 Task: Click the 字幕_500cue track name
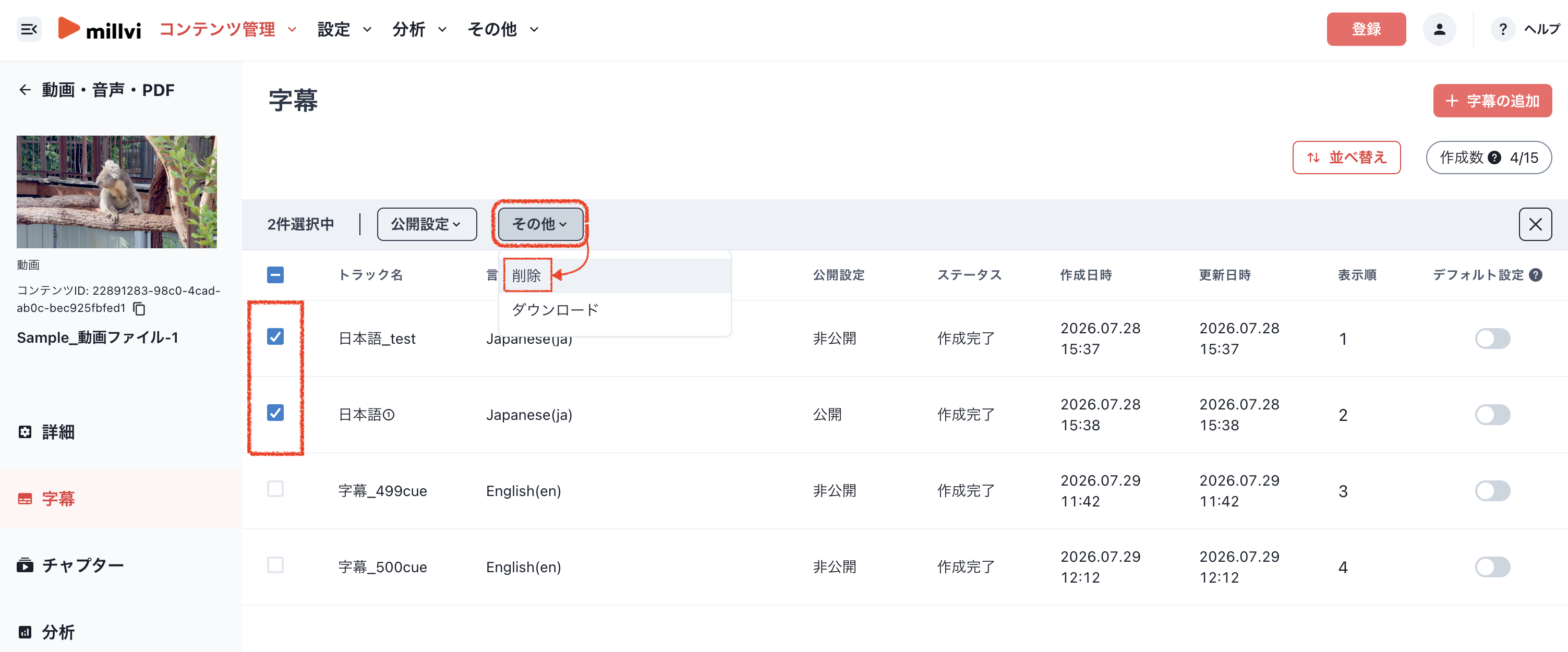click(x=382, y=567)
